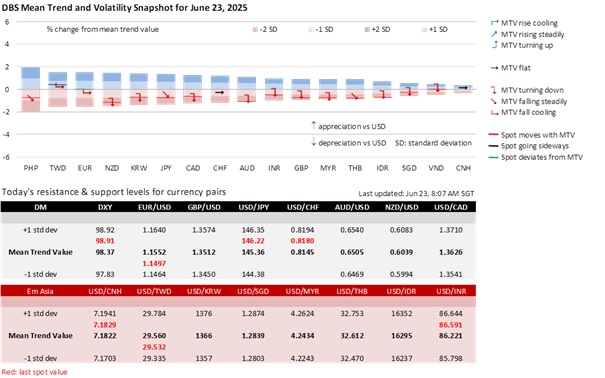Click the +2 SD legend color swatch
605x378 pixels.
point(367,29)
